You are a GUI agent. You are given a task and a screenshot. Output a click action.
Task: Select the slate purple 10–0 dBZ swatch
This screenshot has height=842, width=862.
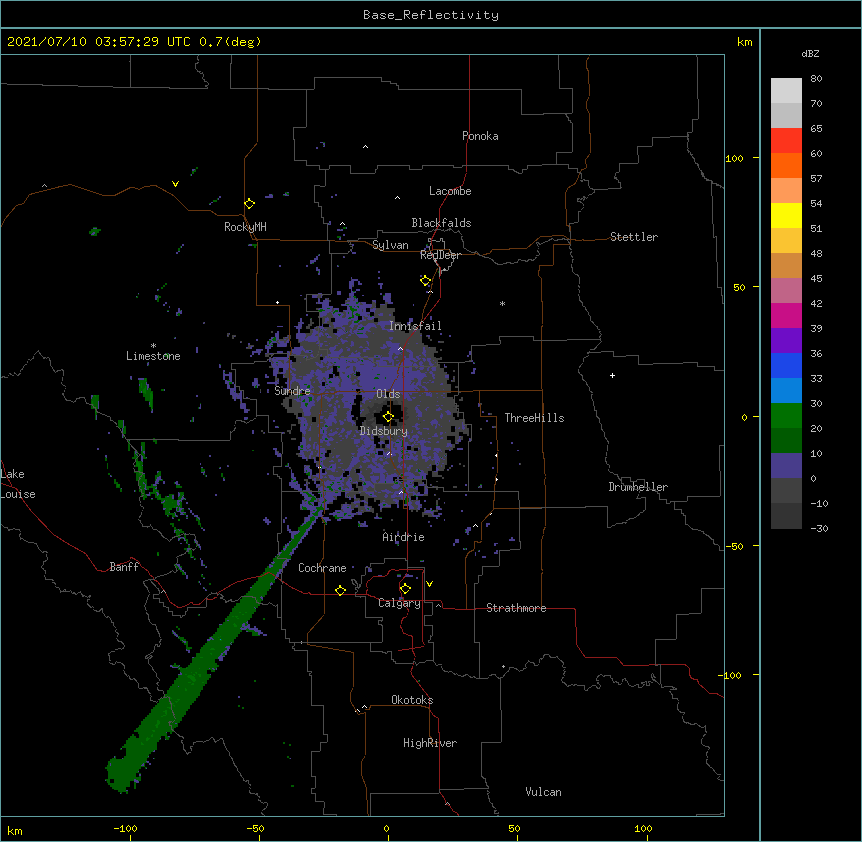click(786, 466)
